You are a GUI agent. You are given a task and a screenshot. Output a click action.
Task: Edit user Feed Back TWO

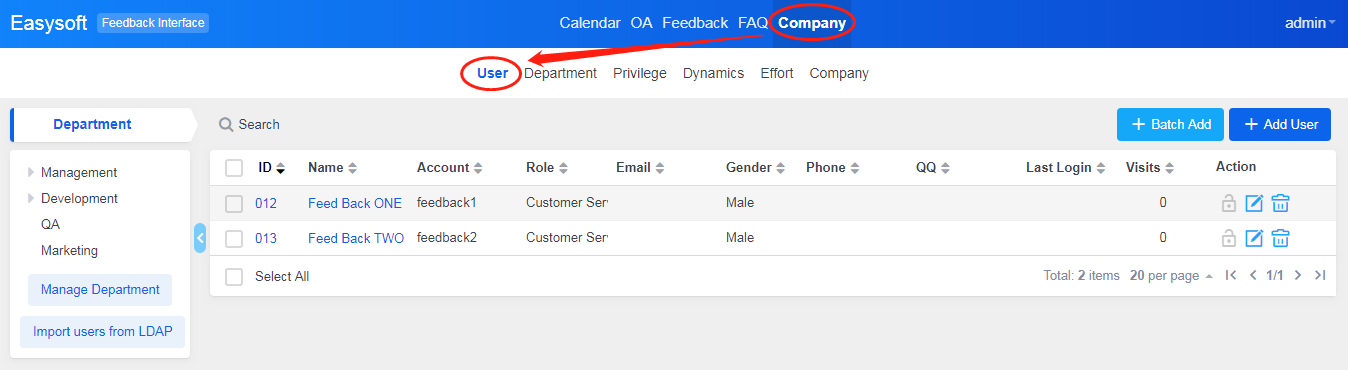tap(1254, 238)
